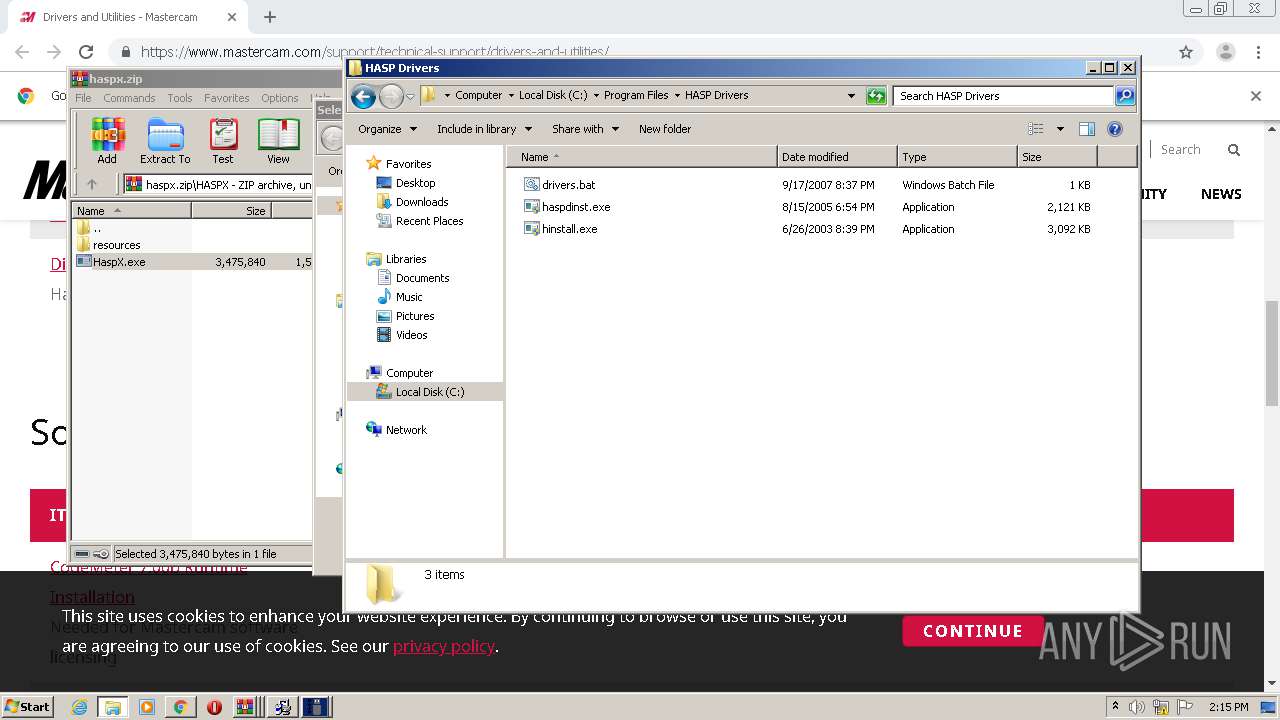Screen dimensions: 1280x720
Task: Open Organize dropdown in Explorer
Action: coord(387,129)
